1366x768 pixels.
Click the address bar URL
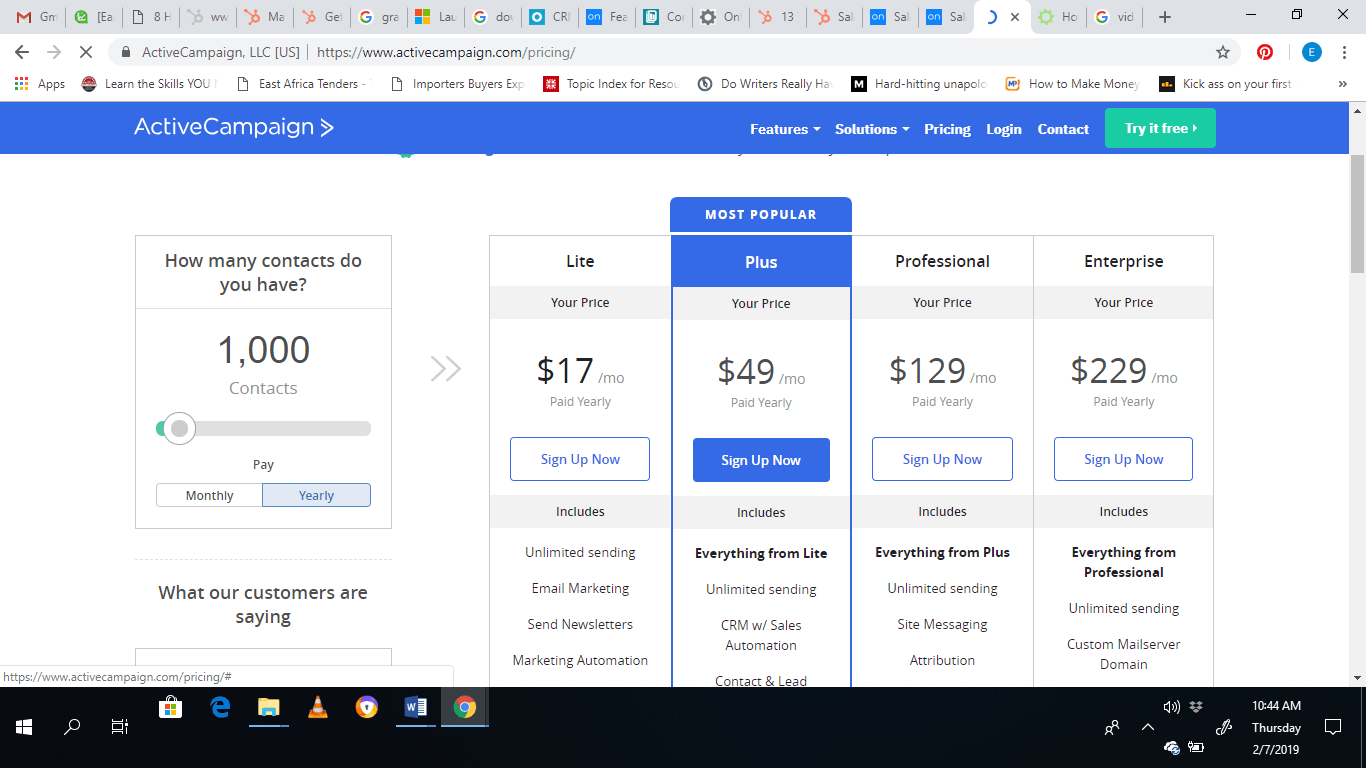[x=445, y=52]
